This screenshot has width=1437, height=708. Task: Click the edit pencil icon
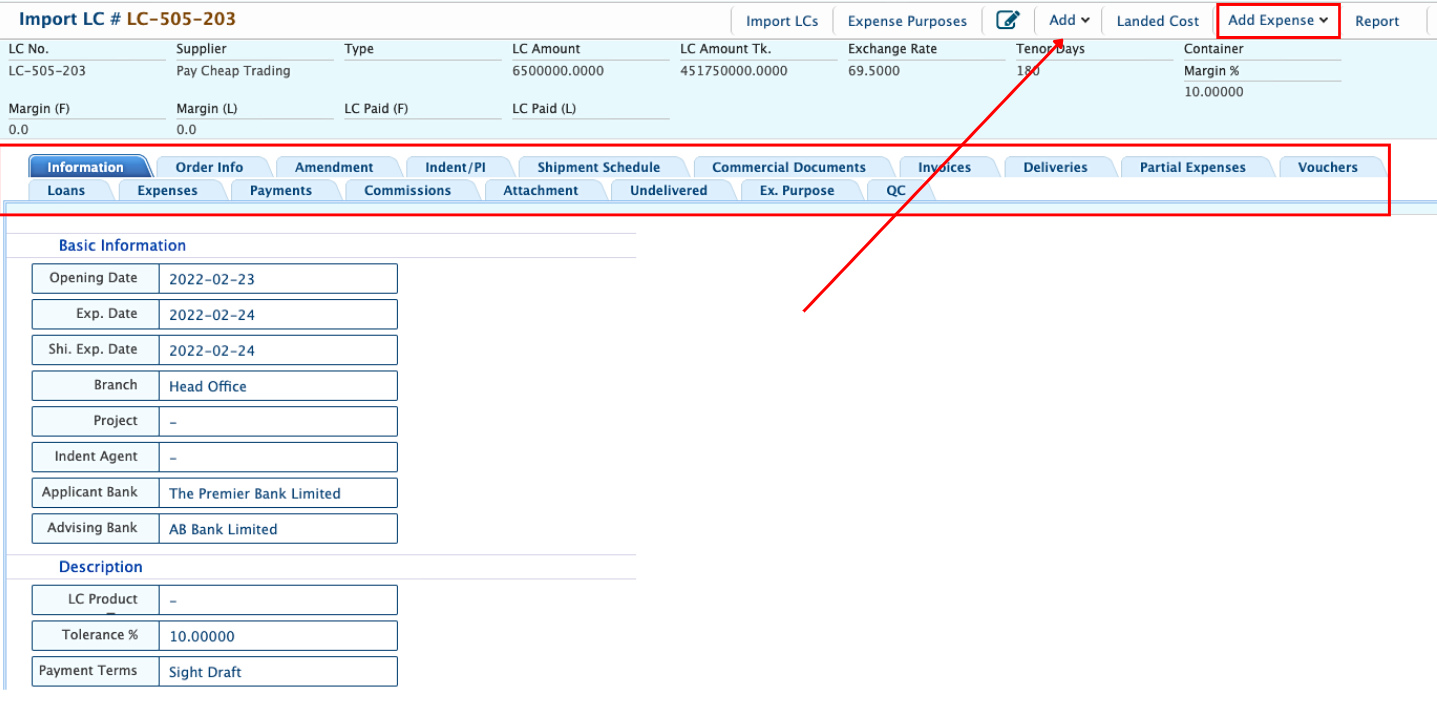[1007, 20]
